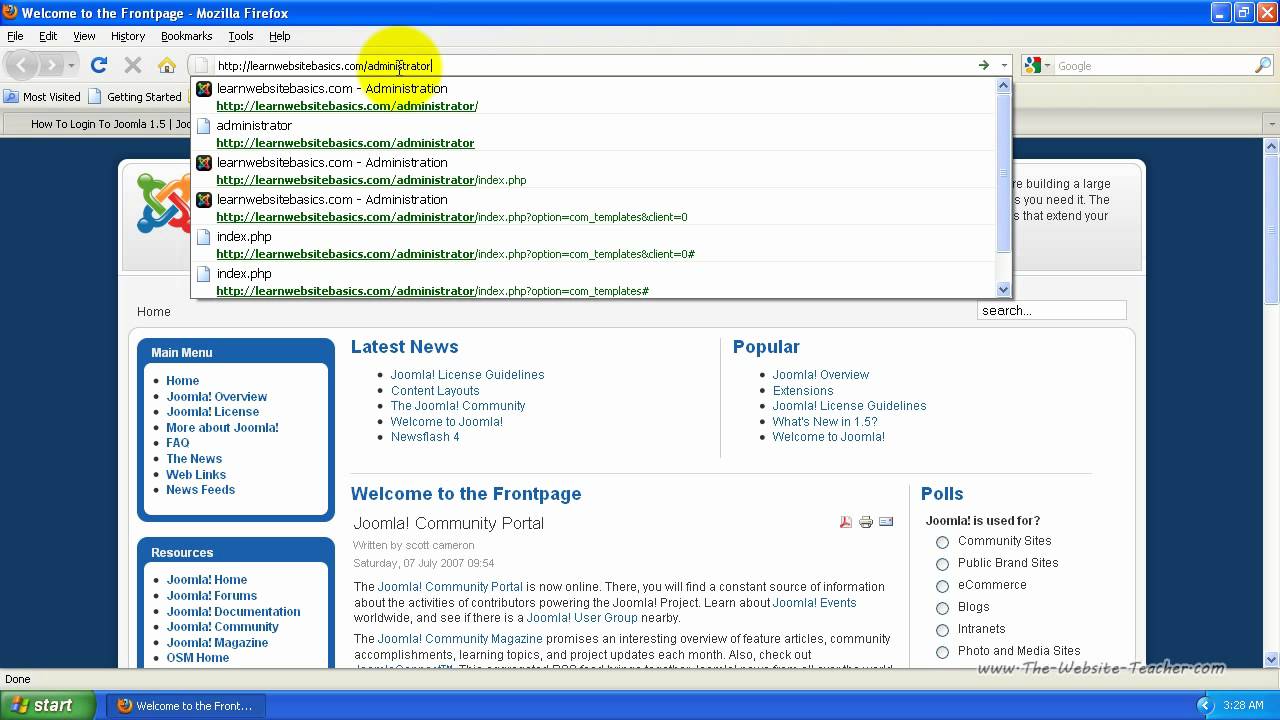
Task: Open the History menu
Action: [128, 36]
